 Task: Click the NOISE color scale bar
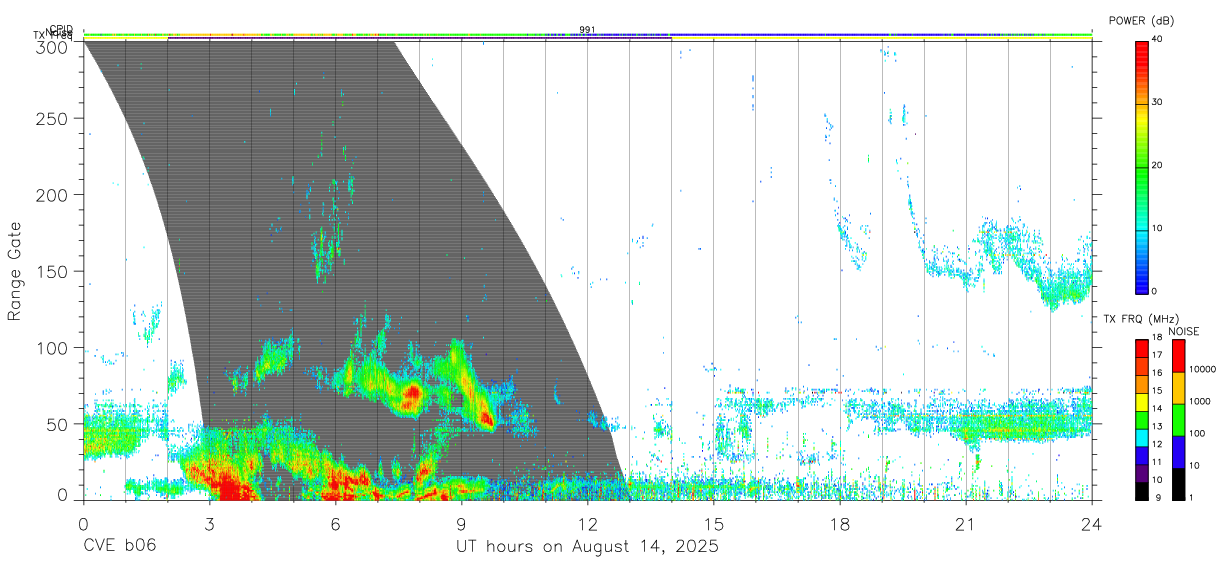coord(1179,418)
